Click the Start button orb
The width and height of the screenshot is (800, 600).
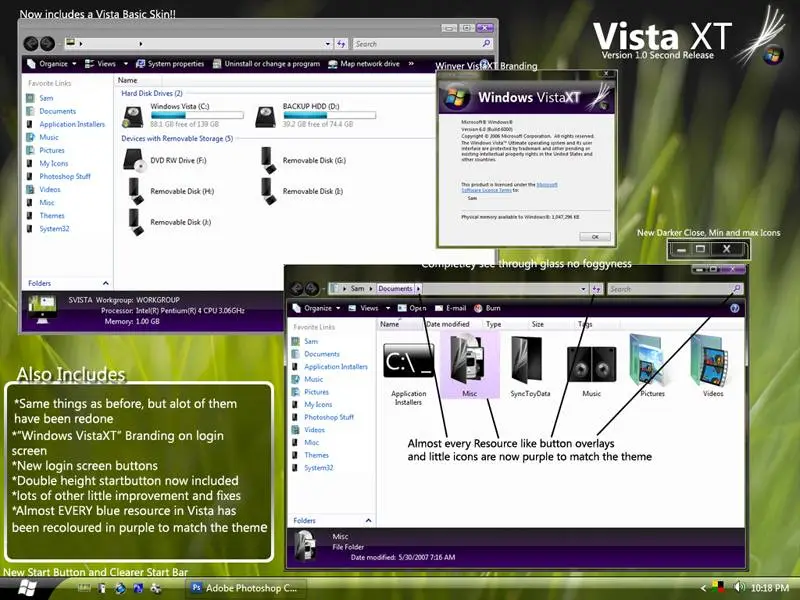click(x=26, y=587)
